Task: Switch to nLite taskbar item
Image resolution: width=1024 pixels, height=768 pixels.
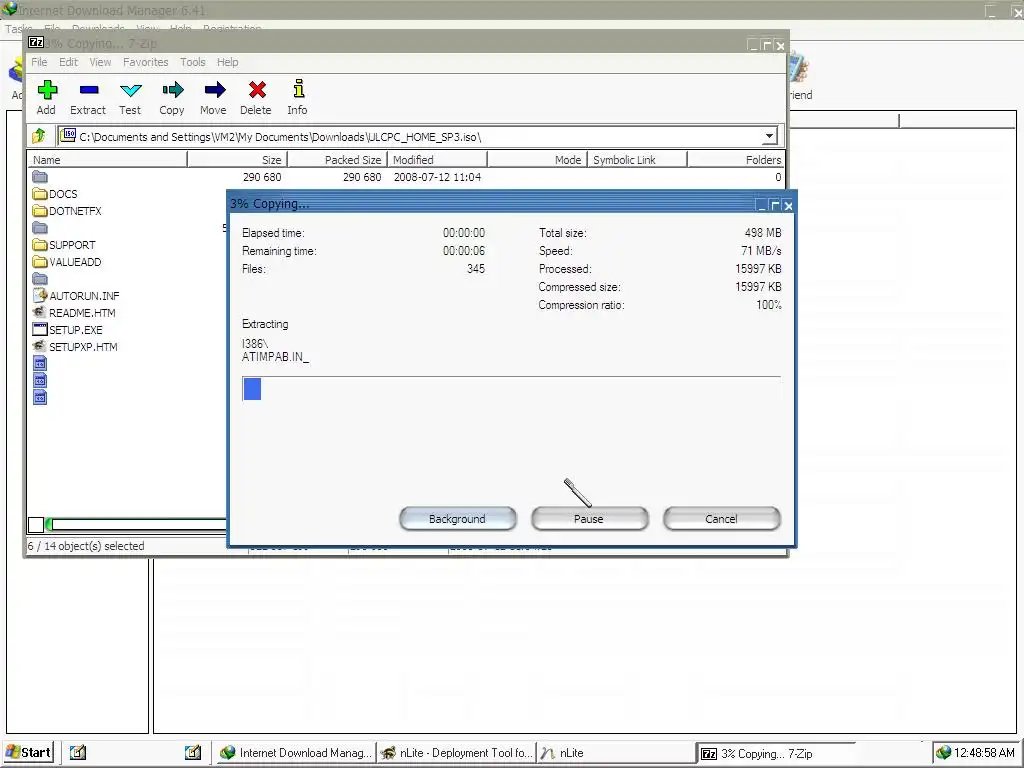Action: [616, 753]
